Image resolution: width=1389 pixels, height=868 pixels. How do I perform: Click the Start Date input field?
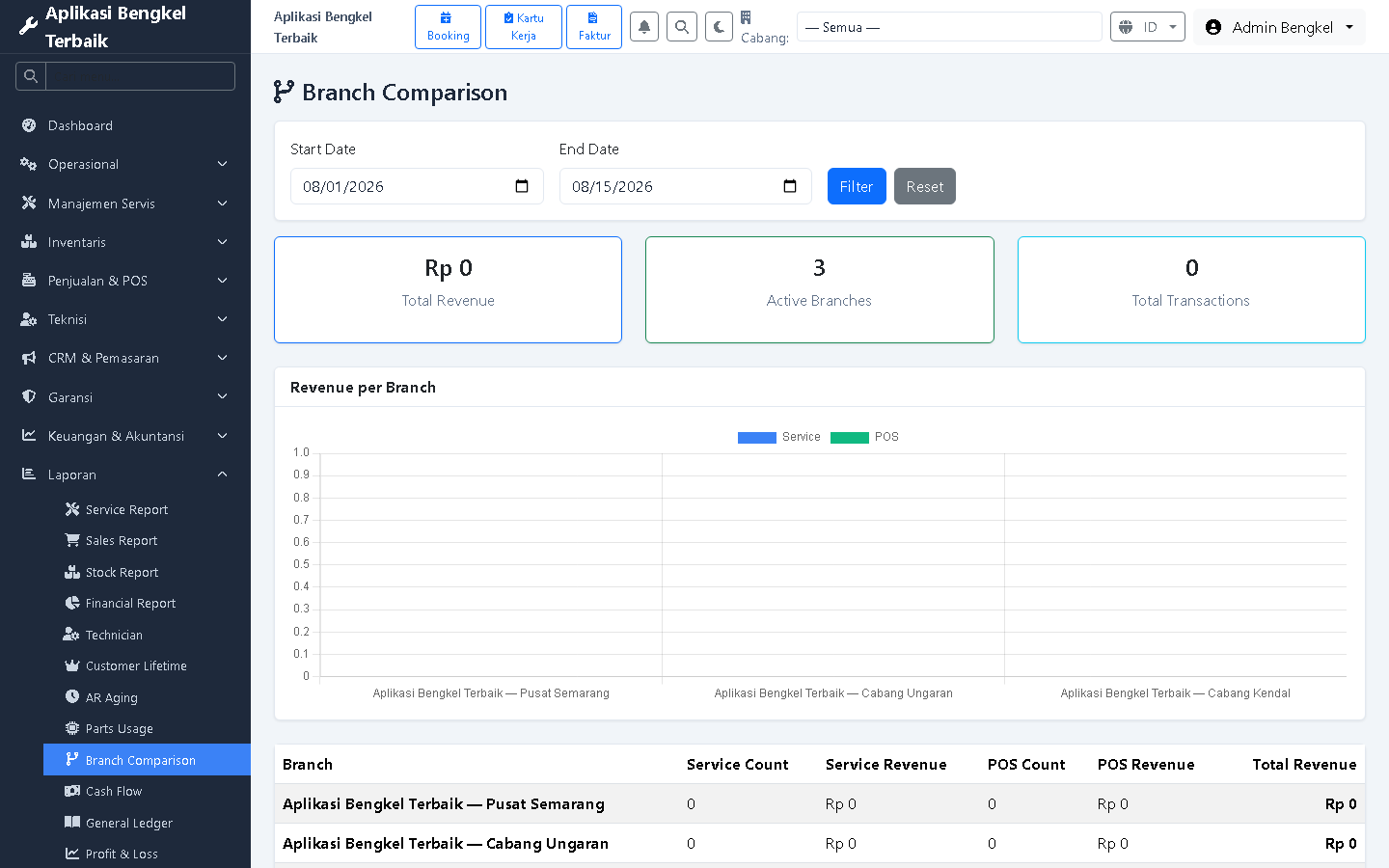coord(417,186)
